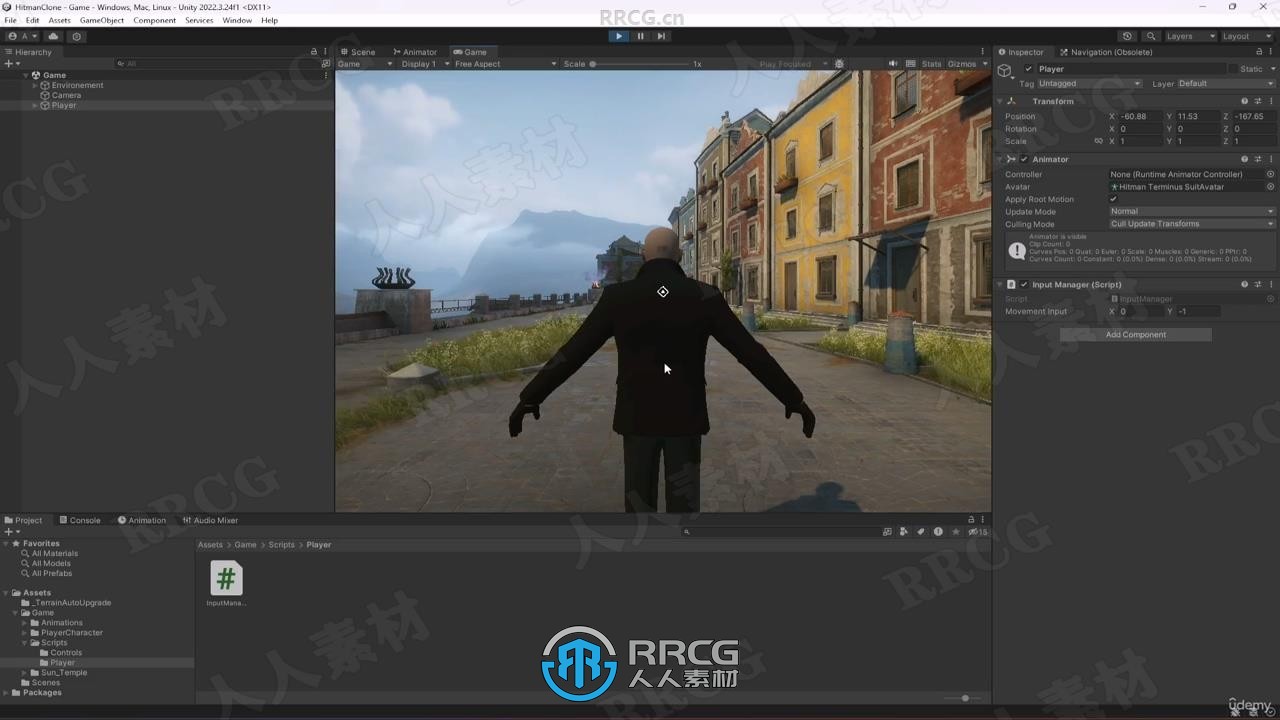Screen dimensions: 1280x720
Task: Toggle Player object active checkbox
Action: 1028,69
